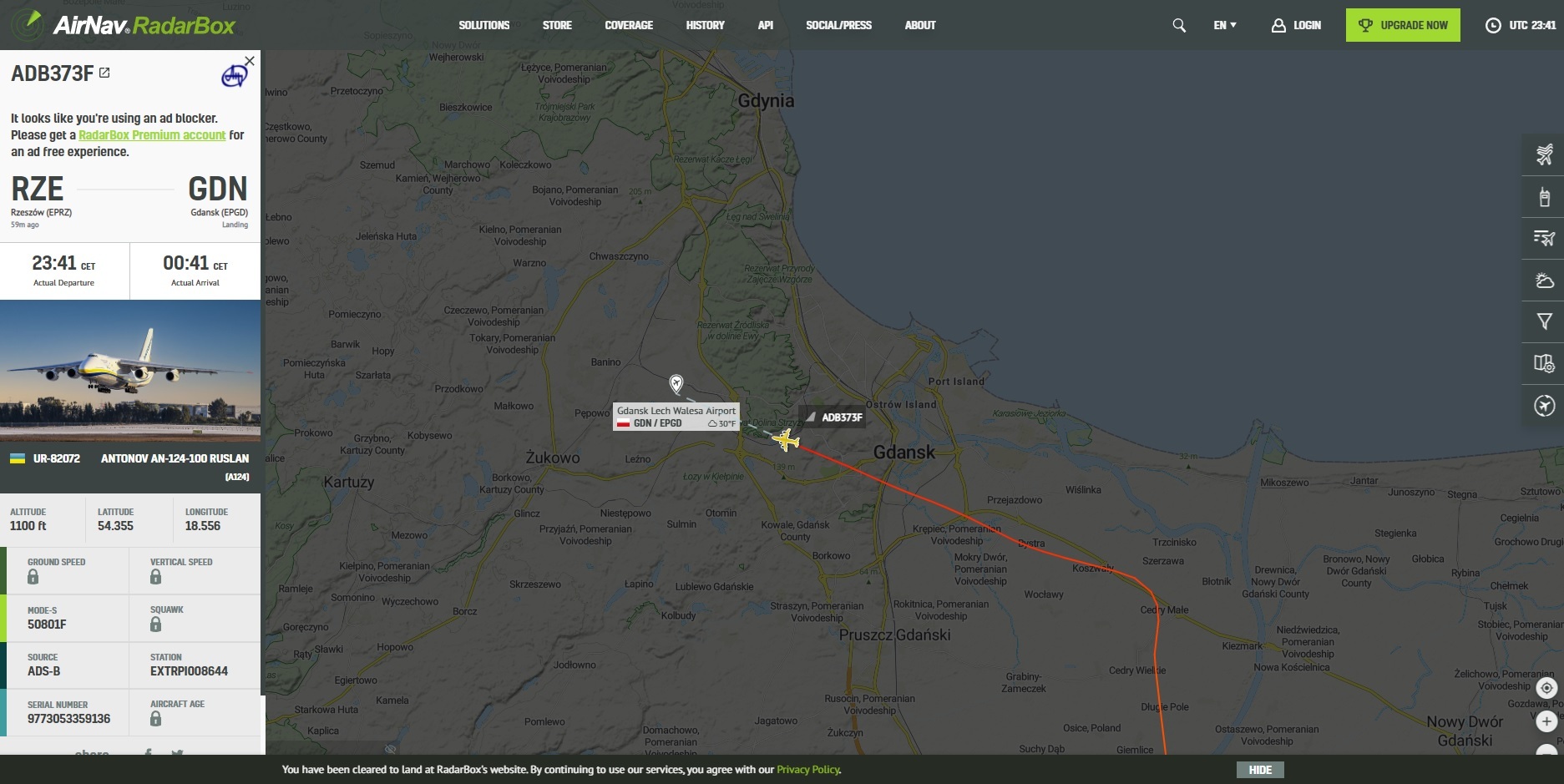The width and height of the screenshot is (1564, 784).
Task: Open the Antonov AN-124 aircraft photo
Action: tap(130, 370)
